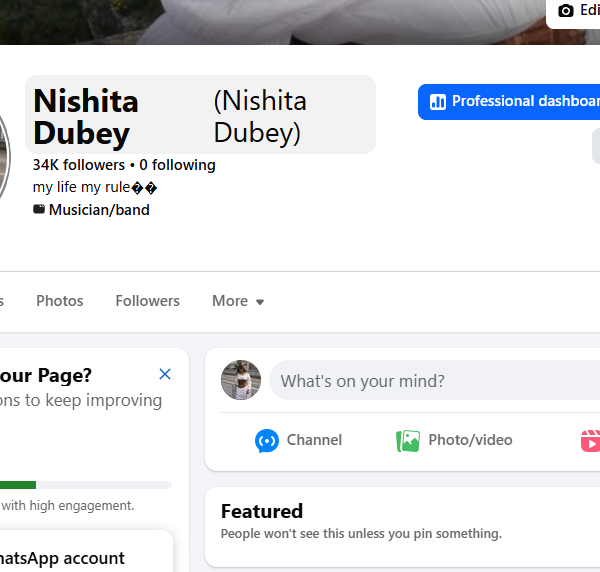Click the green Photo/video icon
Image resolution: width=600 pixels, height=572 pixels.
[408, 441]
